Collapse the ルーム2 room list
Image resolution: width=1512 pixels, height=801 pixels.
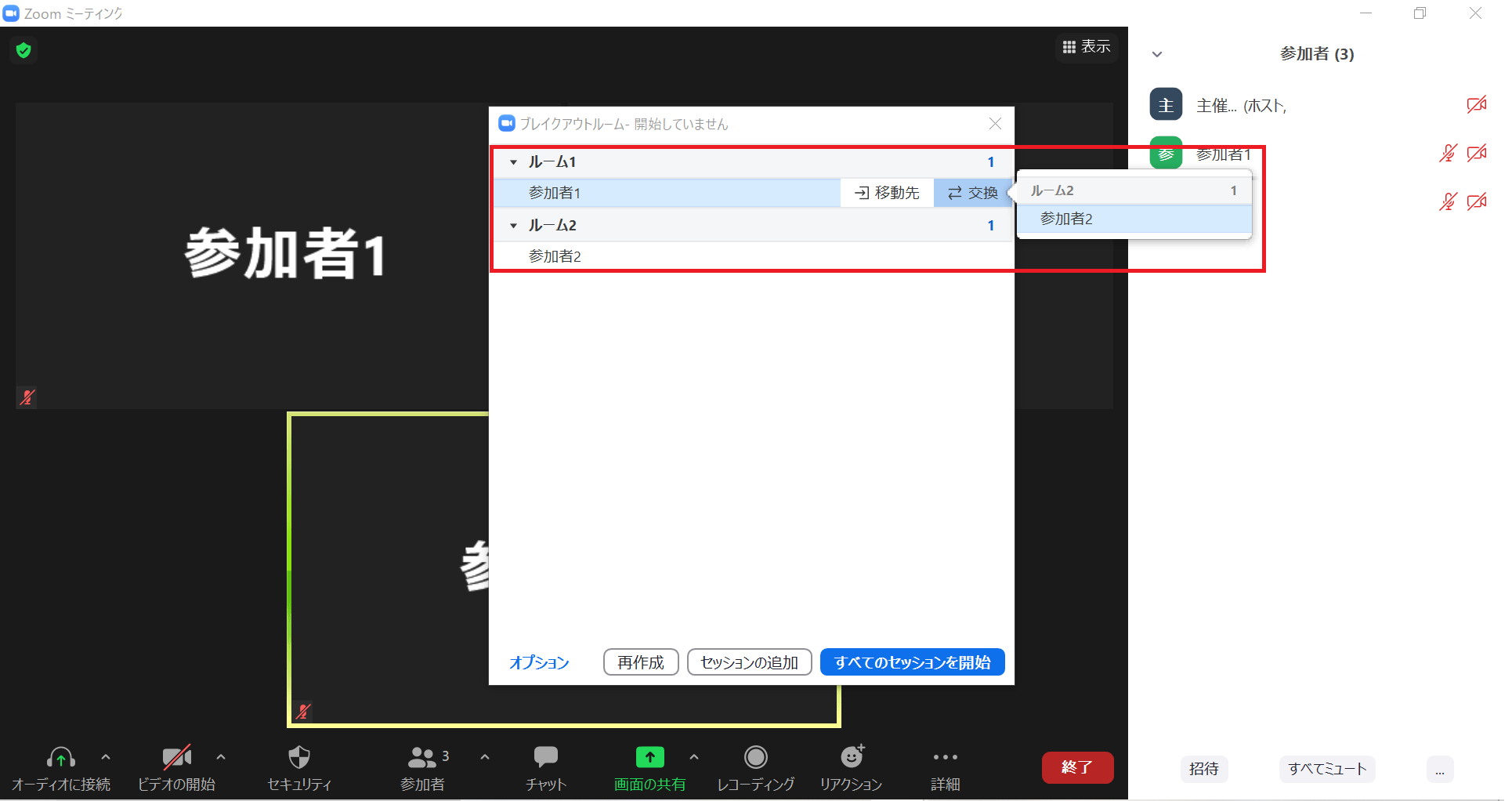click(513, 226)
